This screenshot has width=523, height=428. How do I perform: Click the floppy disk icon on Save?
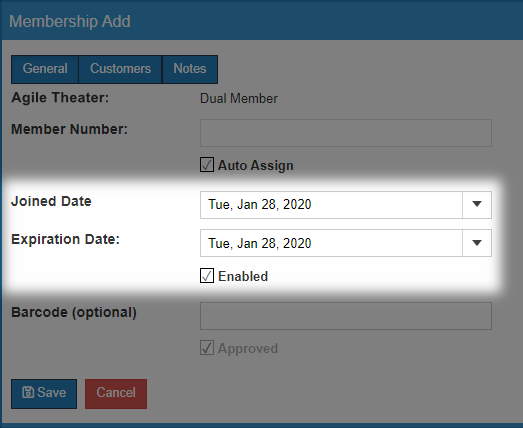coord(28,392)
